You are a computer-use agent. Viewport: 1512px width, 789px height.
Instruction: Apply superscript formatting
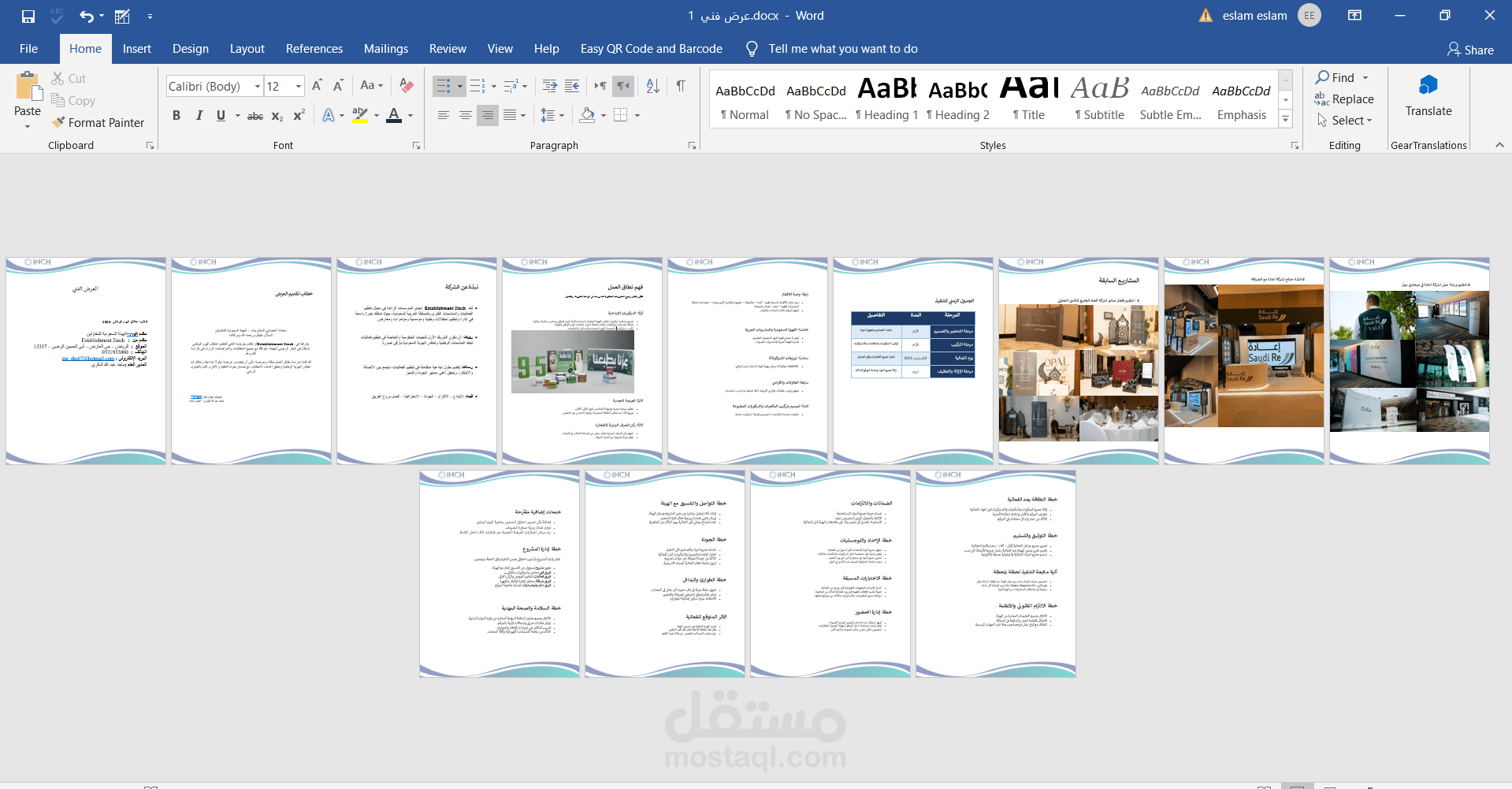tap(299, 116)
